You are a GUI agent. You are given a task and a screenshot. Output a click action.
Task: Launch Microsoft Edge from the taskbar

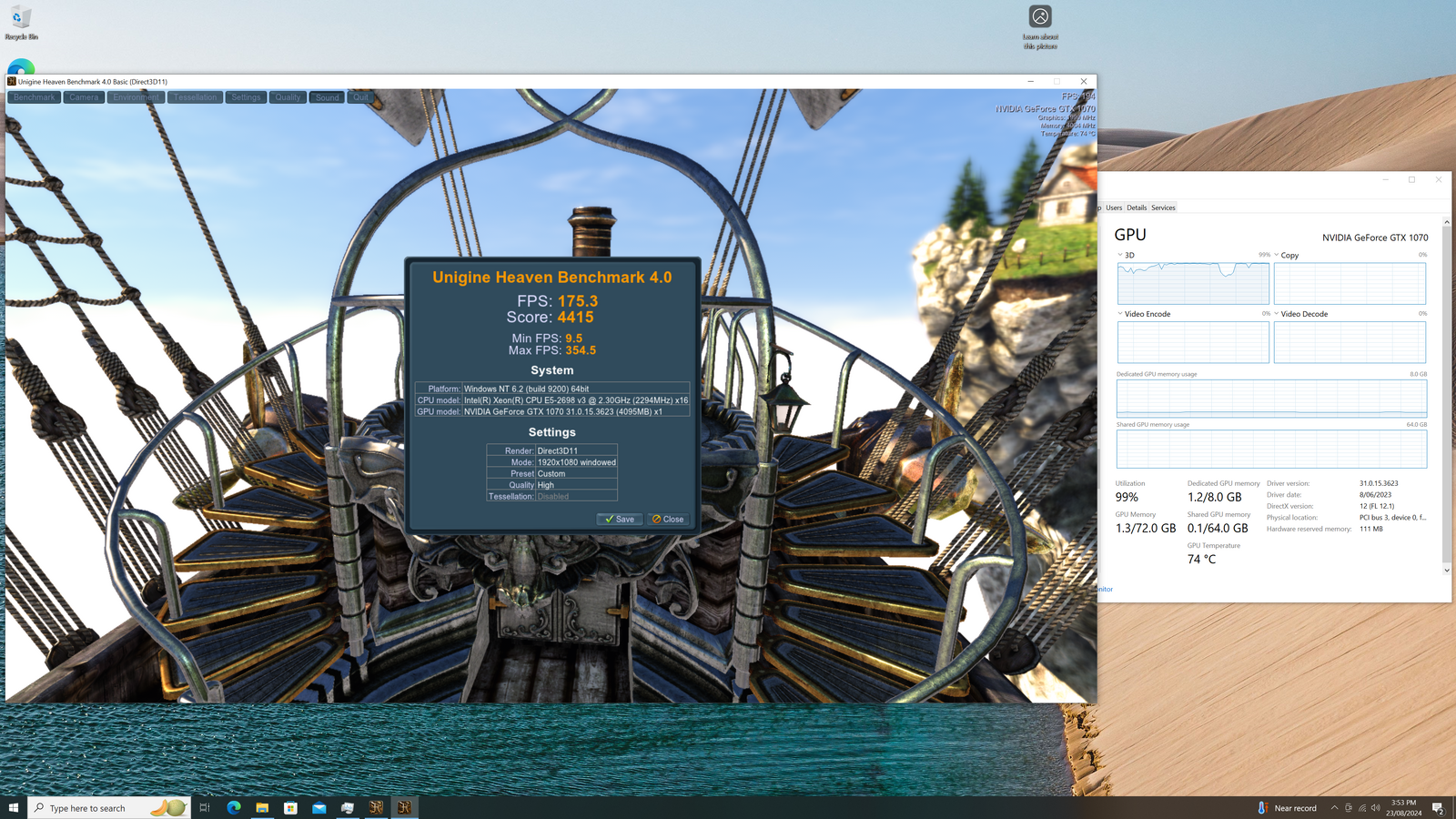[234, 808]
